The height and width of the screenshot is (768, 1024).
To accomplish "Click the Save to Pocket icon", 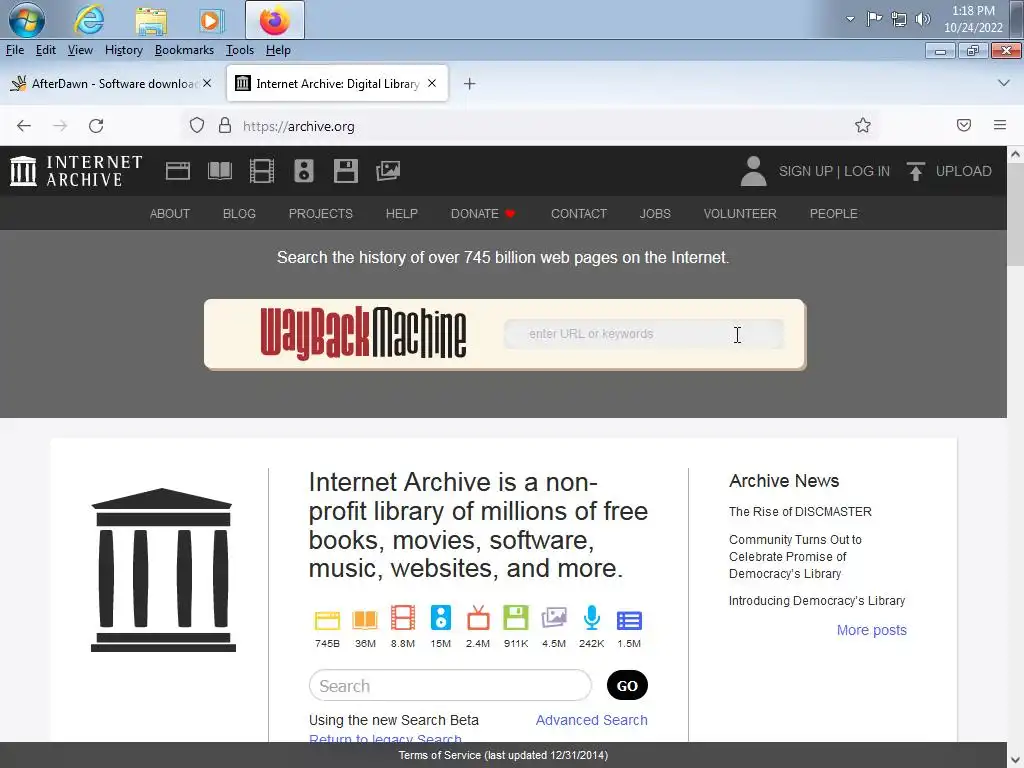I will (x=964, y=125).
